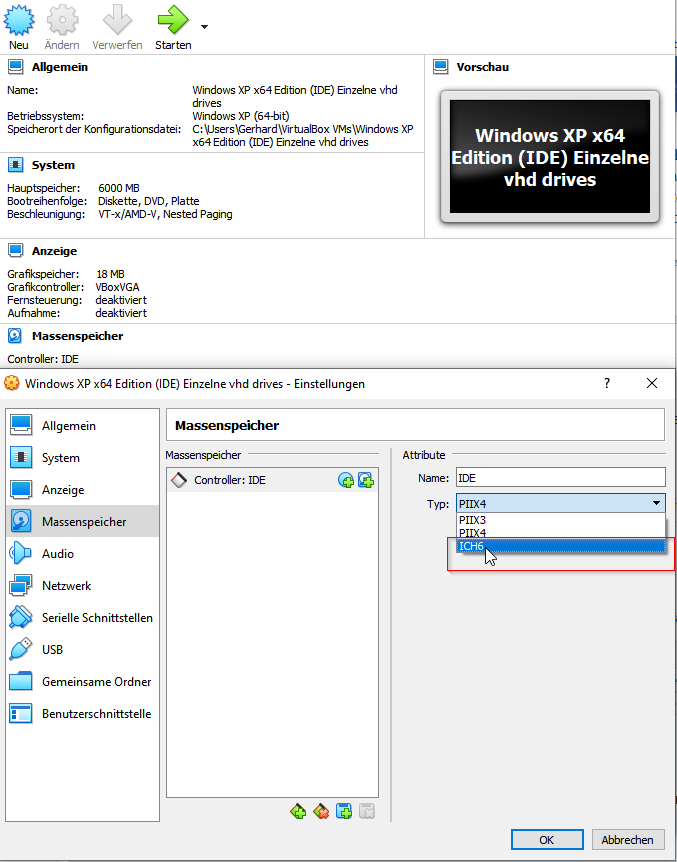This screenshot has height=862, width=677.
Task: Open the Audio settings page
Action: tap(82, 553)
